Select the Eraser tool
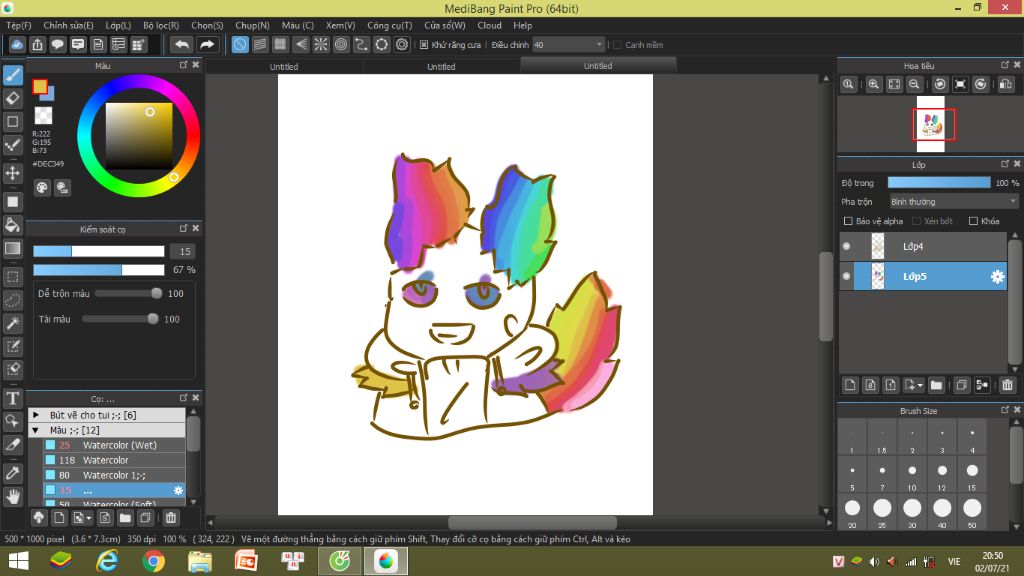 click(x=12, y=99)
